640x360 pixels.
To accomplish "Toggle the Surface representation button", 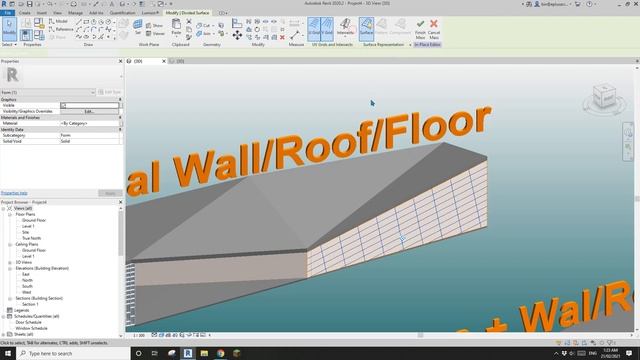I will (366, 29).
